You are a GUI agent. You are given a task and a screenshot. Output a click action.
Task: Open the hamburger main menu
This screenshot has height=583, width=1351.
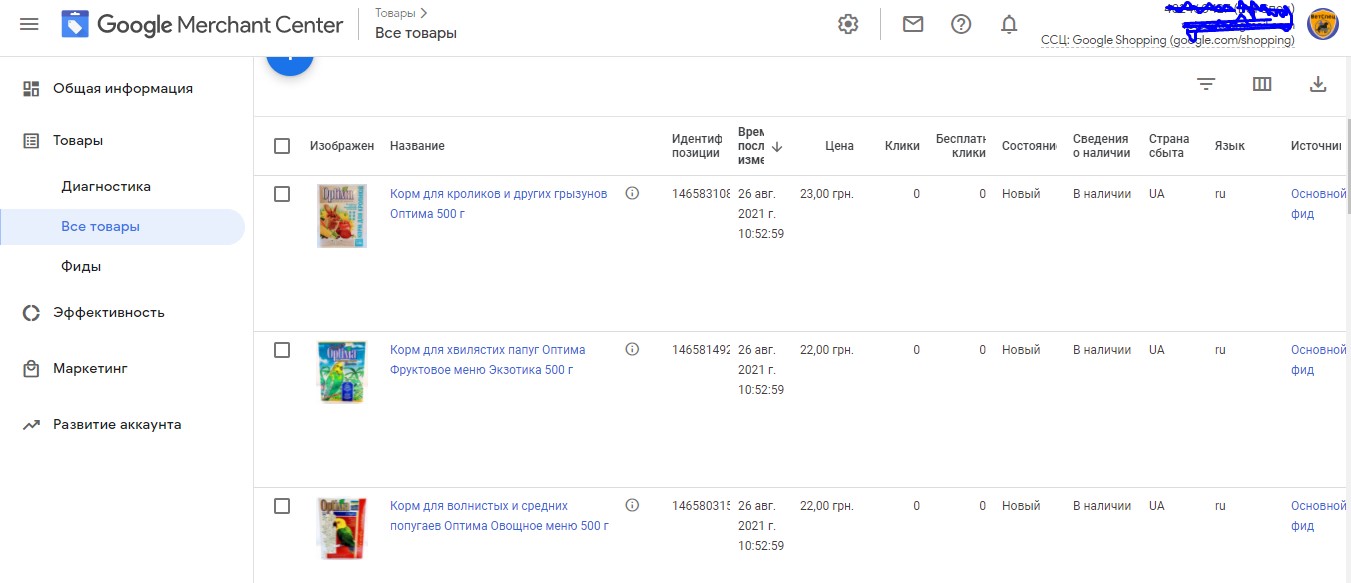29,24
